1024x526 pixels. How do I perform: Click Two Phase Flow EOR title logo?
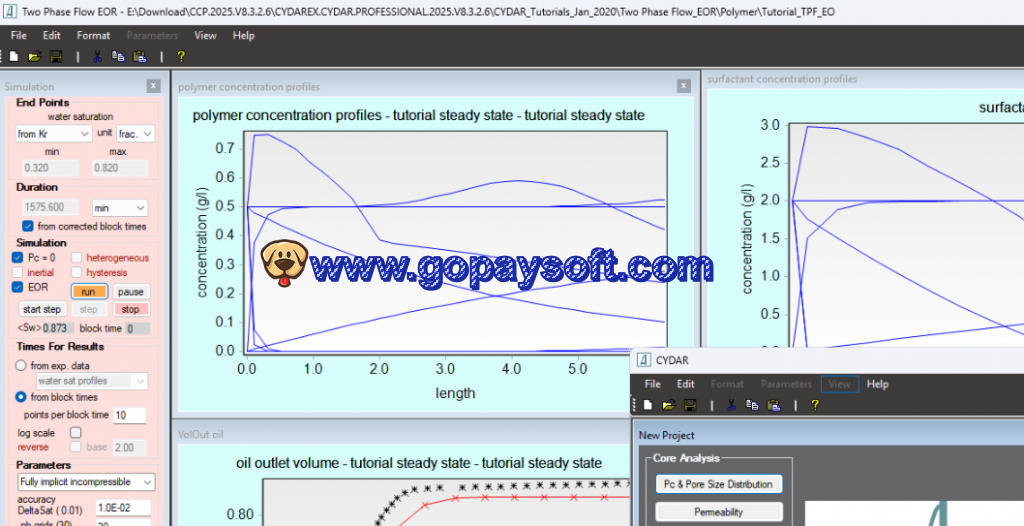tap(10, 12)
